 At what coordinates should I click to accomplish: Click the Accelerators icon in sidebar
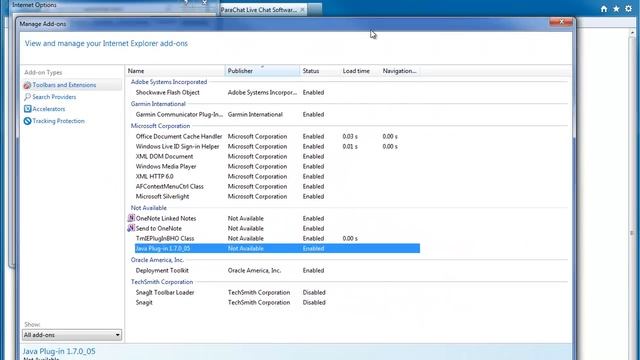[27, 109]
